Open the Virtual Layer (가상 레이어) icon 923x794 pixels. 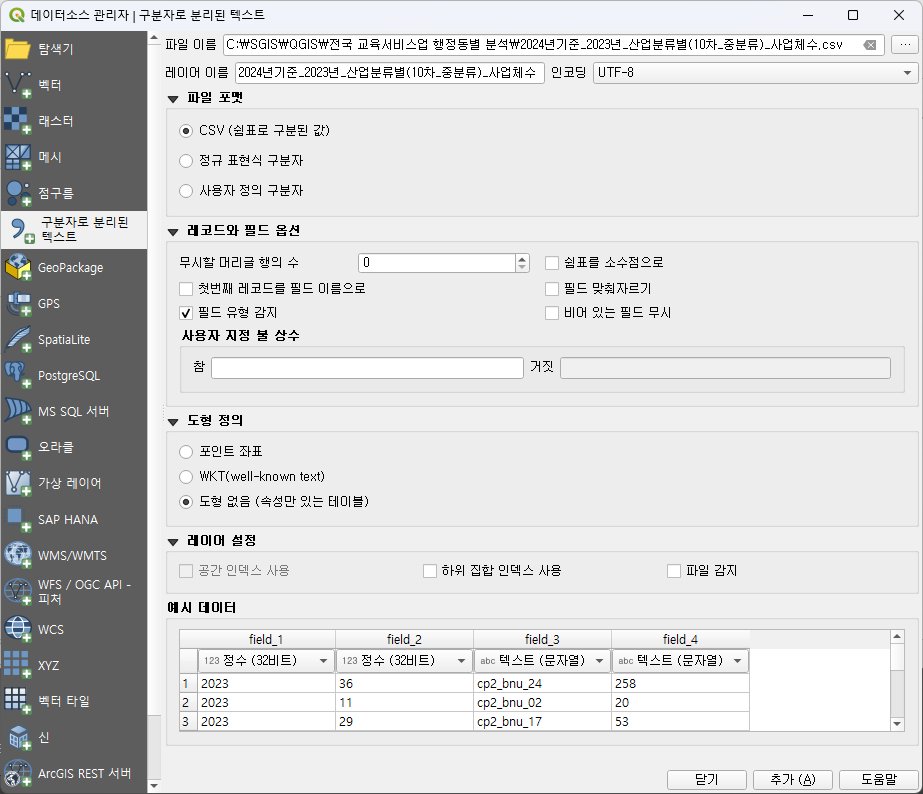tap(18, 483)
